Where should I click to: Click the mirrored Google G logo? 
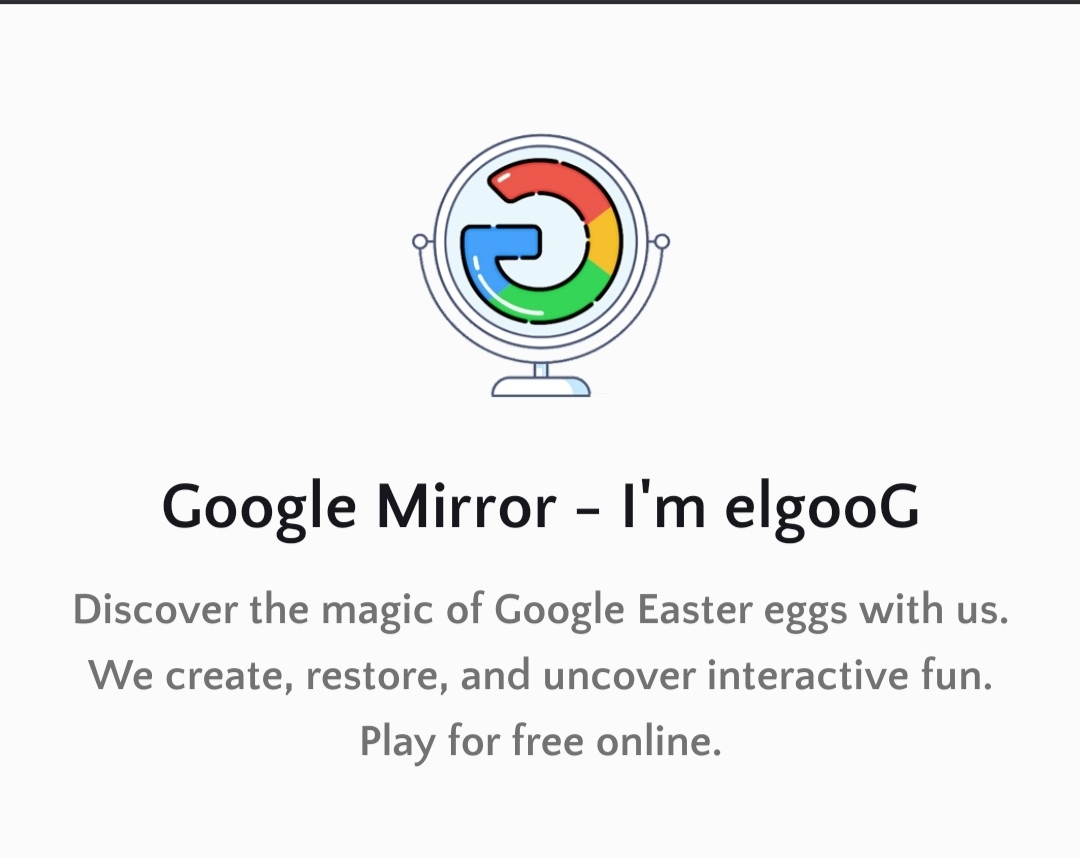pyautogui.click(x=541, y=242)
